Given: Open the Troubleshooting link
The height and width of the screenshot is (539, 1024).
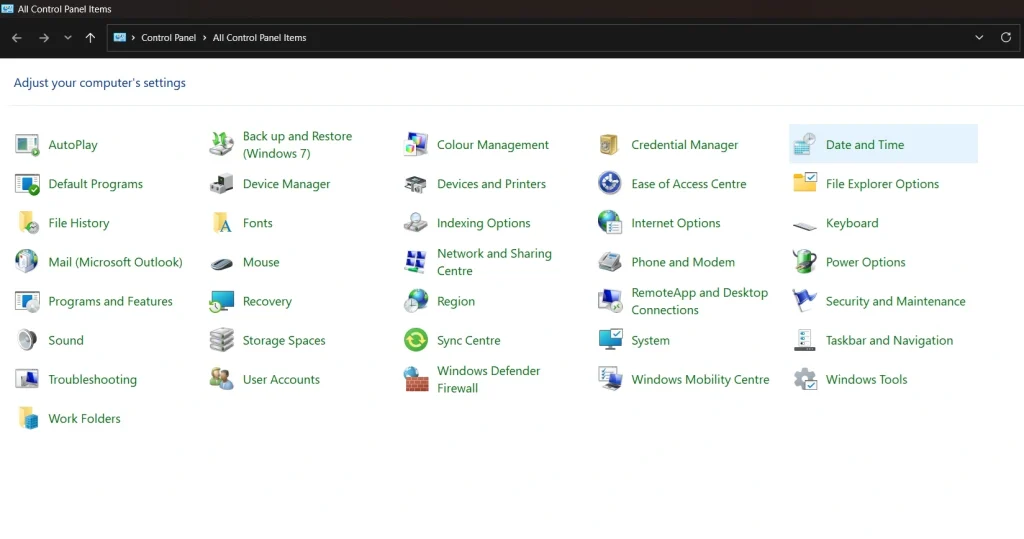Looking at the screenshot, I should click(x=93, y=380).
